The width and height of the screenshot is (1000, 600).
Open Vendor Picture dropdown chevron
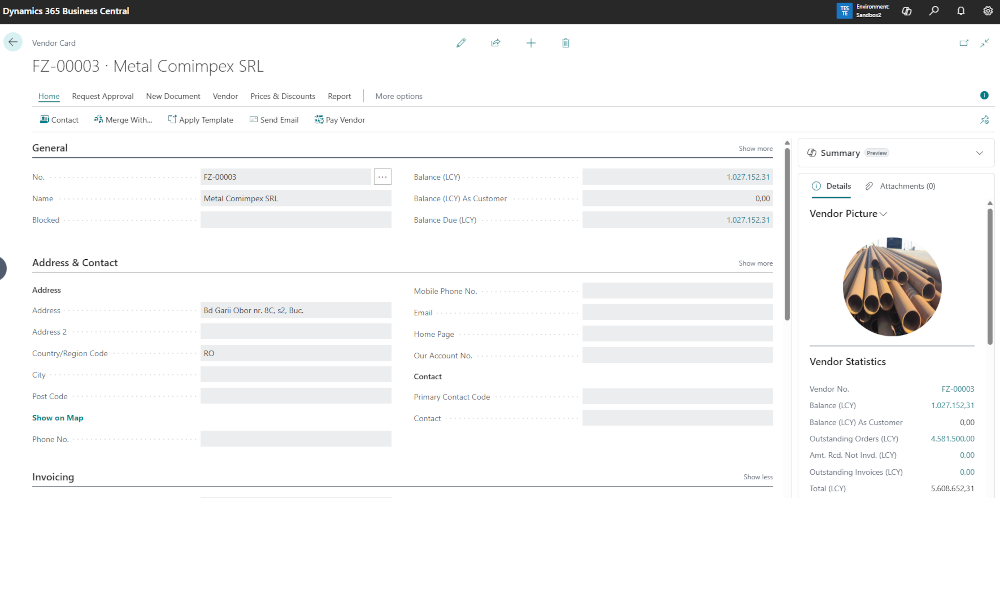883,214
